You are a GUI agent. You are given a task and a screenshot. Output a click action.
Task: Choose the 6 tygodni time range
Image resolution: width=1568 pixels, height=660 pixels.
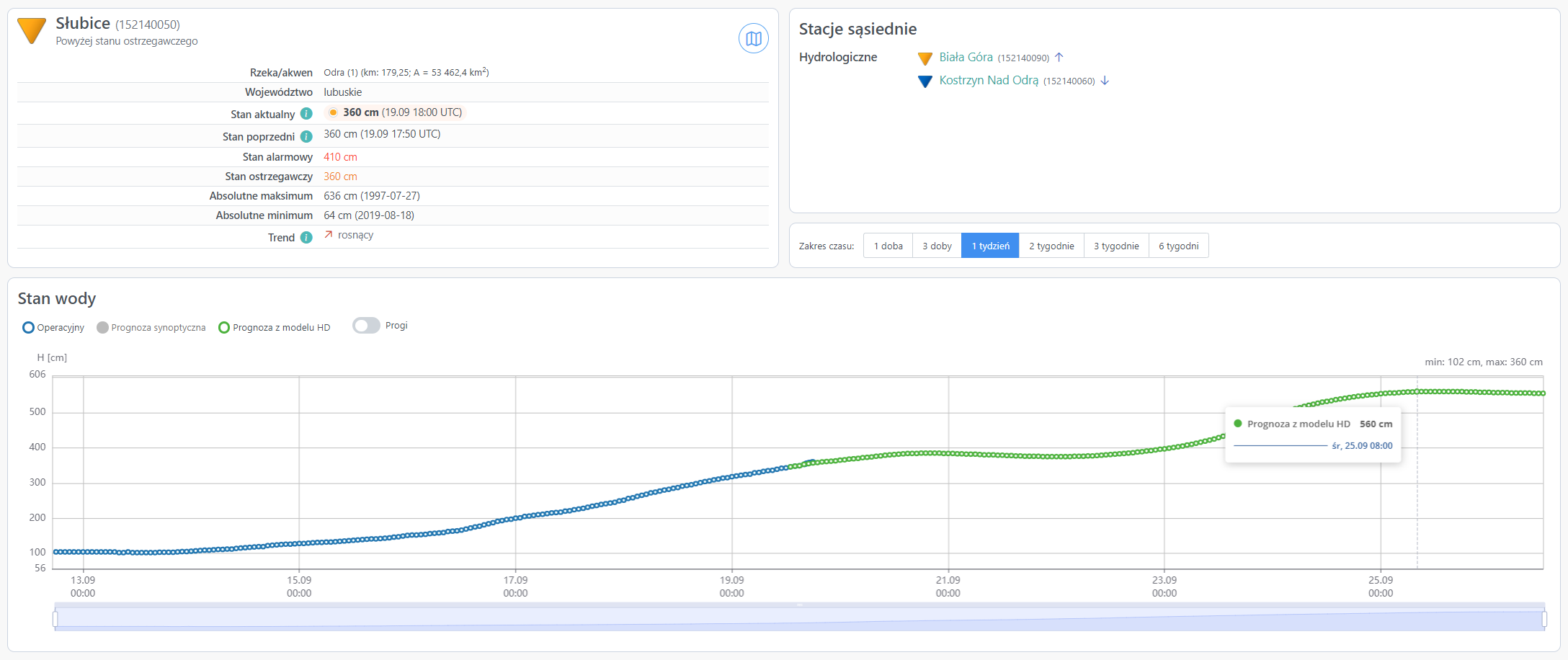1178,246
